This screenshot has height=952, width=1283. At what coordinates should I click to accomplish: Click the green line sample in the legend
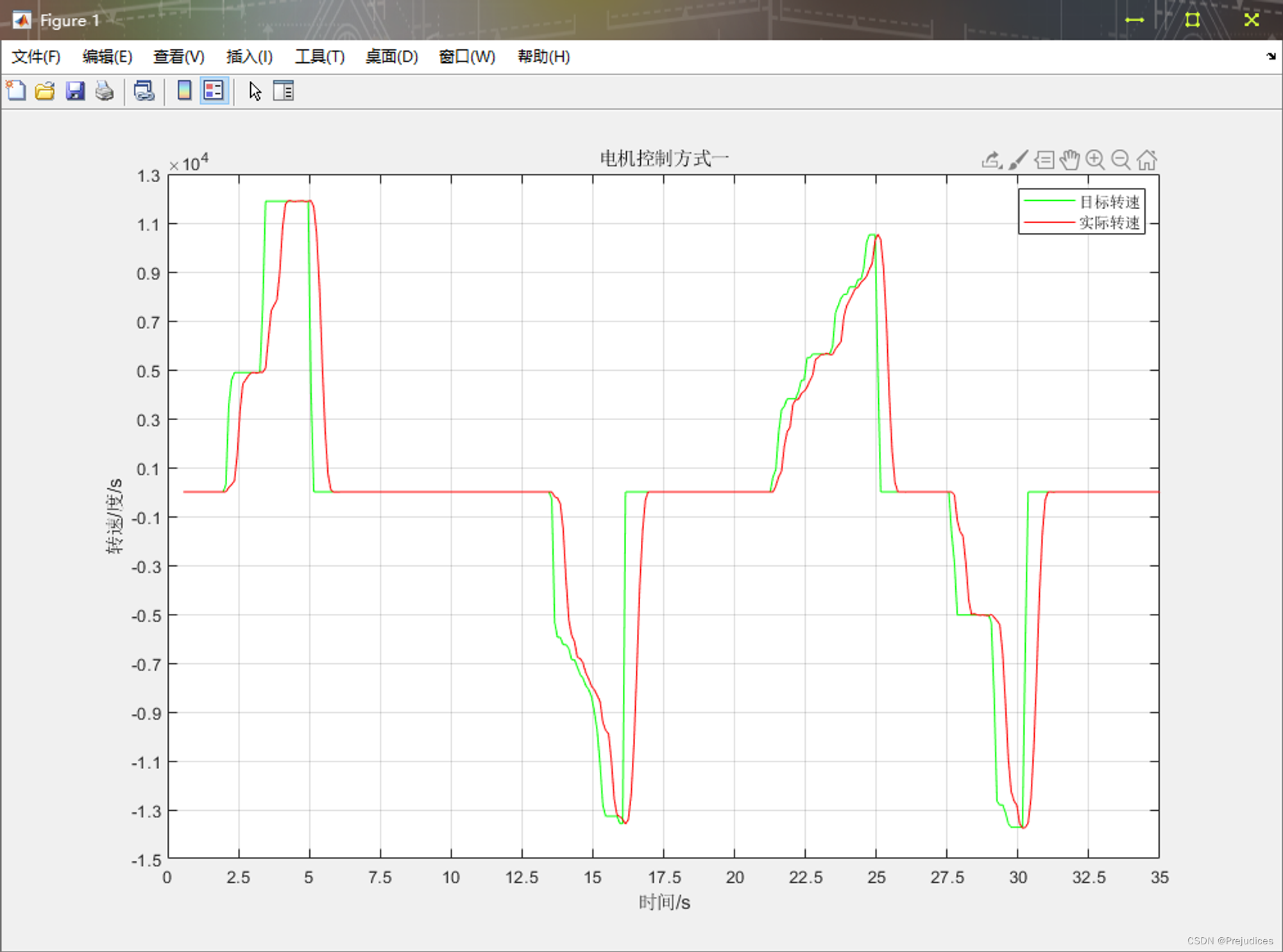click(1049, 201)
